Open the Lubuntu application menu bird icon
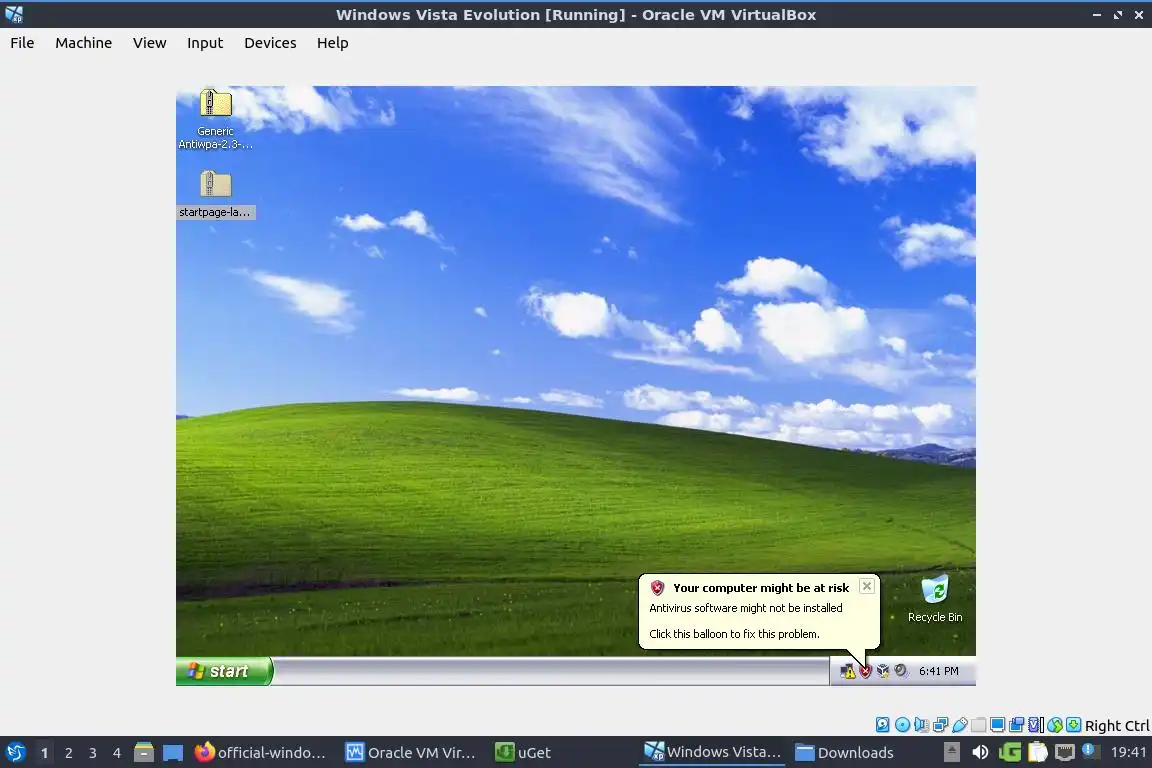The height and width of the screenshot is (768, 1152). 15,752
